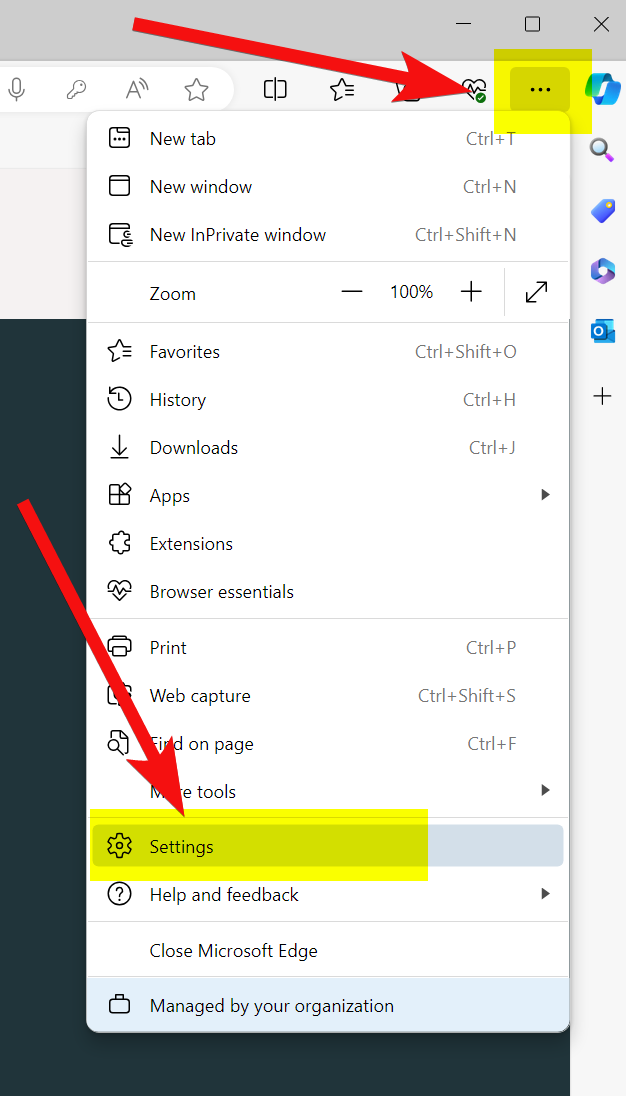Click the zoom in plus button

tap(471, 292)
